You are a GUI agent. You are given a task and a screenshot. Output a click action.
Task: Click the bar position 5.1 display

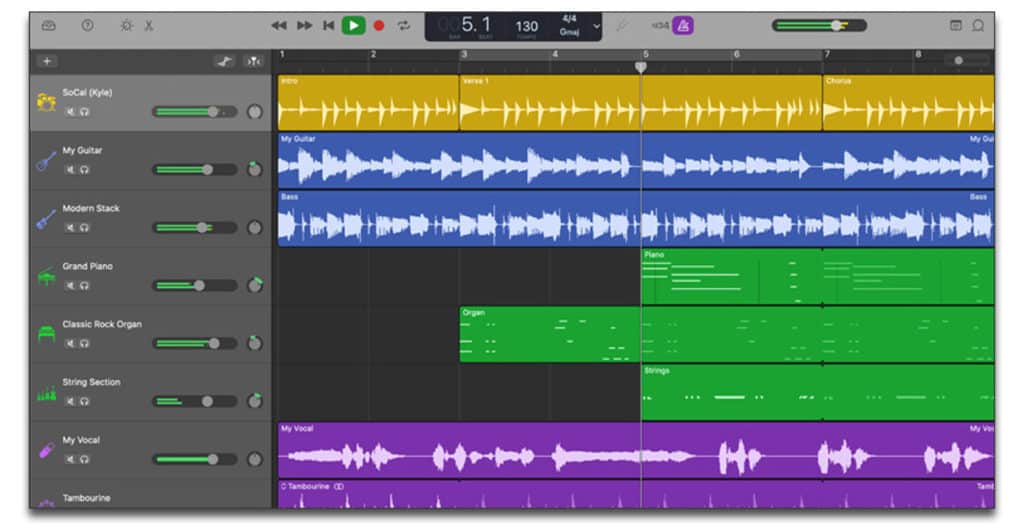pos(475,25)
